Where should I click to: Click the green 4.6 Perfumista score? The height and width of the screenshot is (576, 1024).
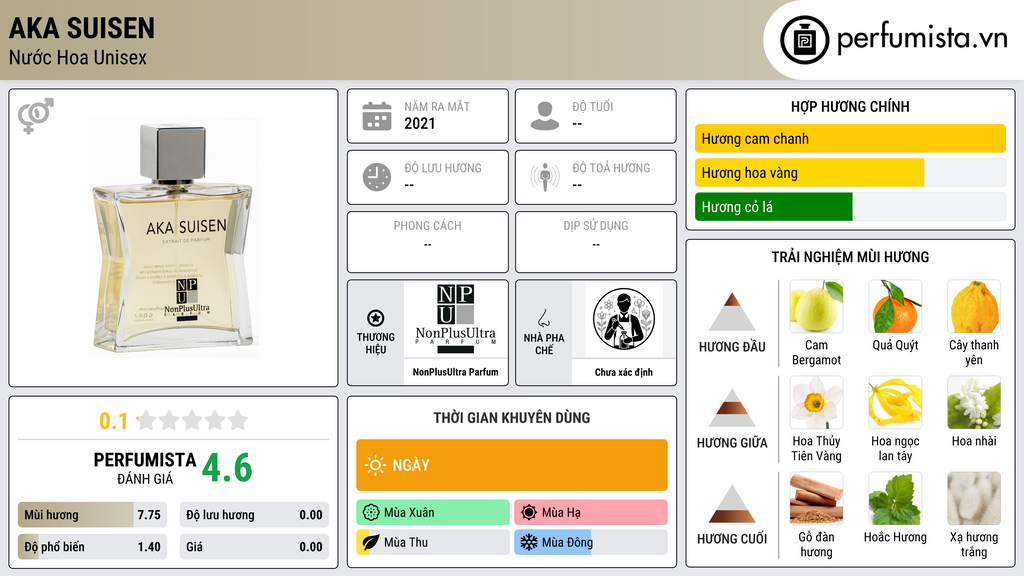pos(227,468)
